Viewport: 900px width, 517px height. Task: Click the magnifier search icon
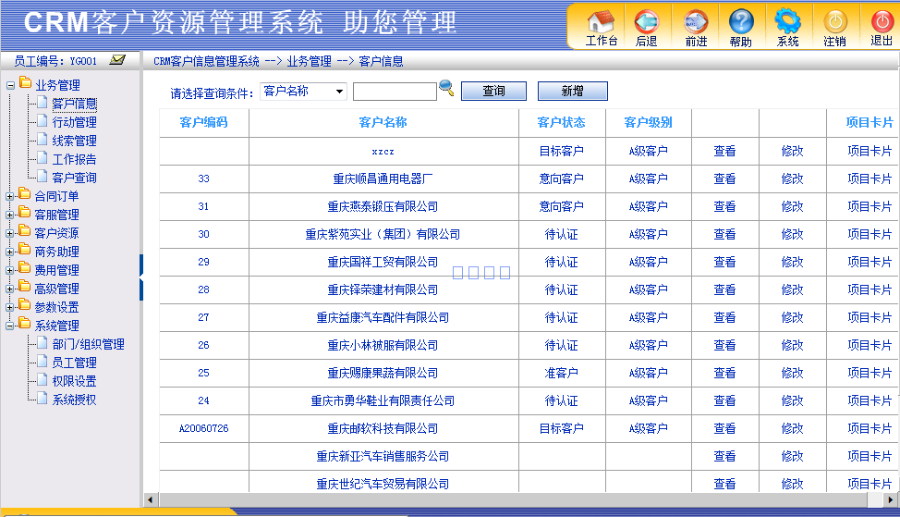pyautogui.click(x=446, y=88)
